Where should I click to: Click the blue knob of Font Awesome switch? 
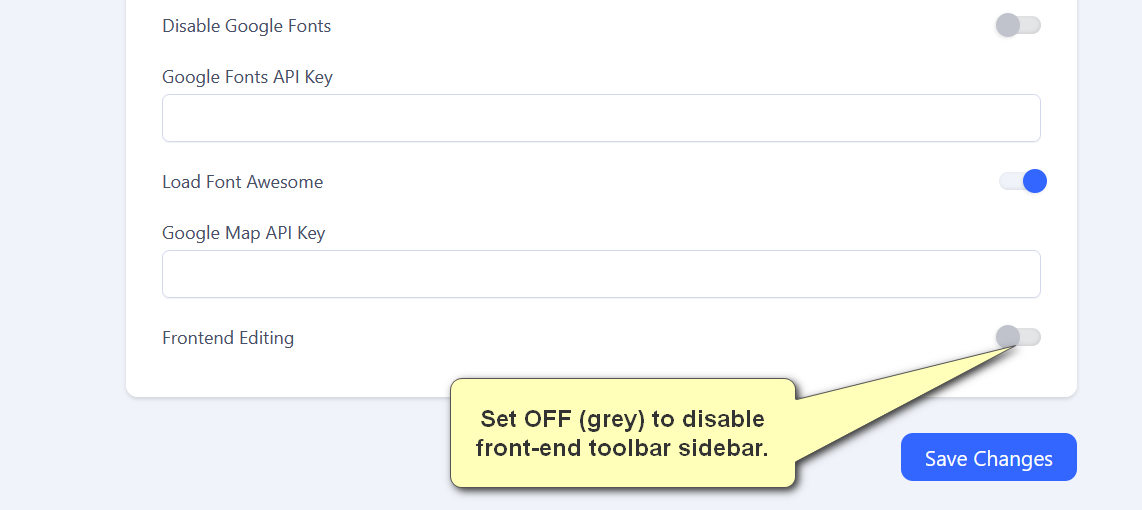pos(1035,181)
